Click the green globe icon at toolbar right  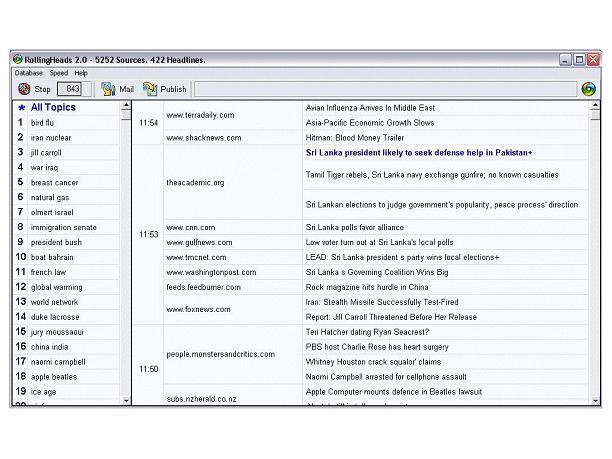(x=589, y=89)
